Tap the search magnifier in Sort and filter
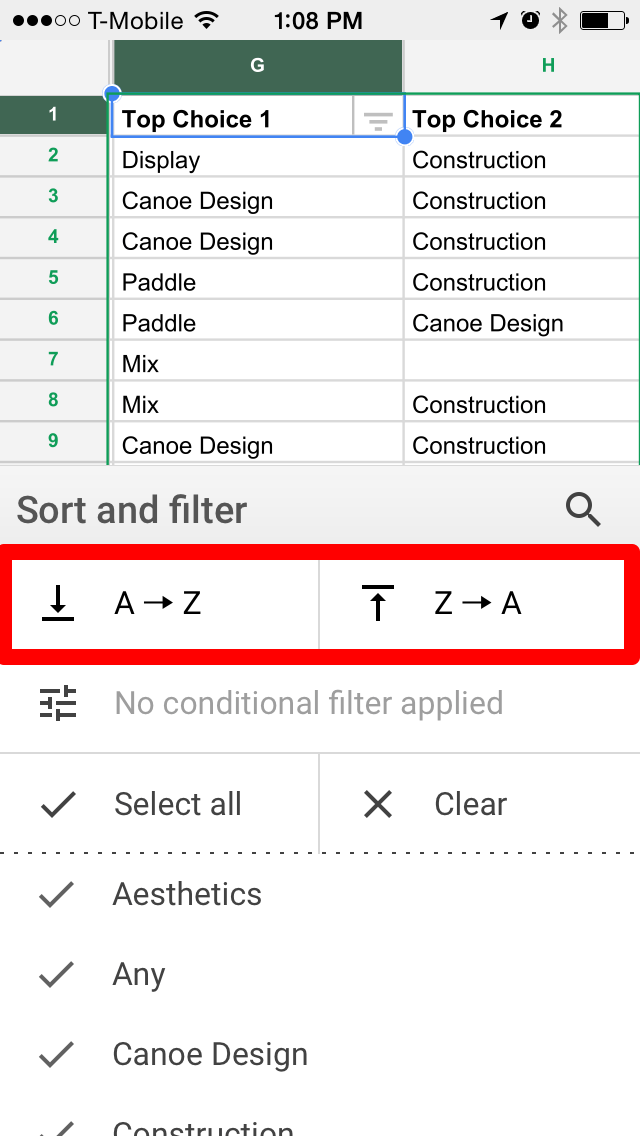The image size is (640, 1136). tap(583, 510)
